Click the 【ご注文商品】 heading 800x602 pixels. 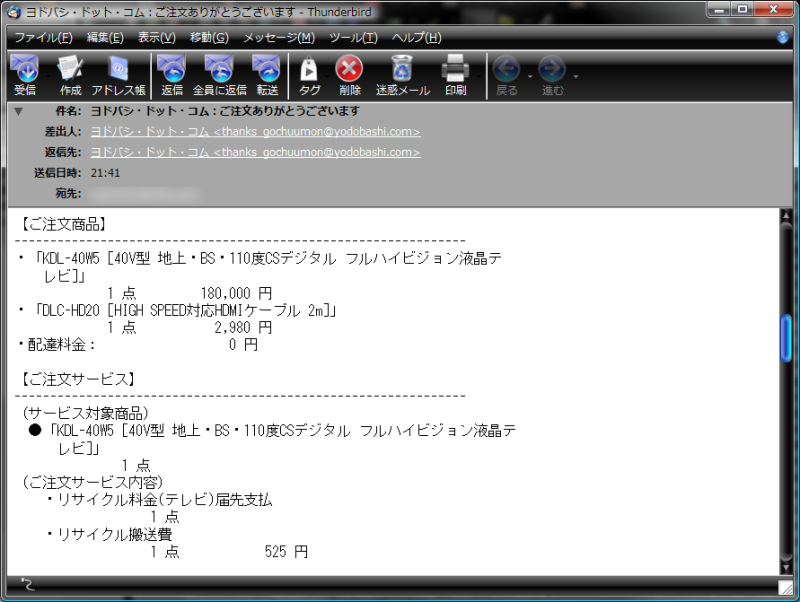tap(63, 224)
